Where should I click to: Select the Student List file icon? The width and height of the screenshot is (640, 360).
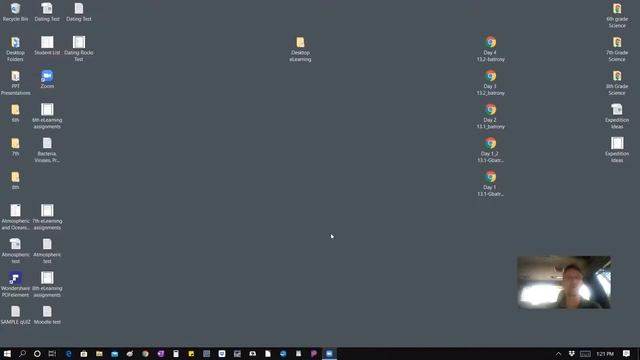pyautogui.click(x=47, y=46)
